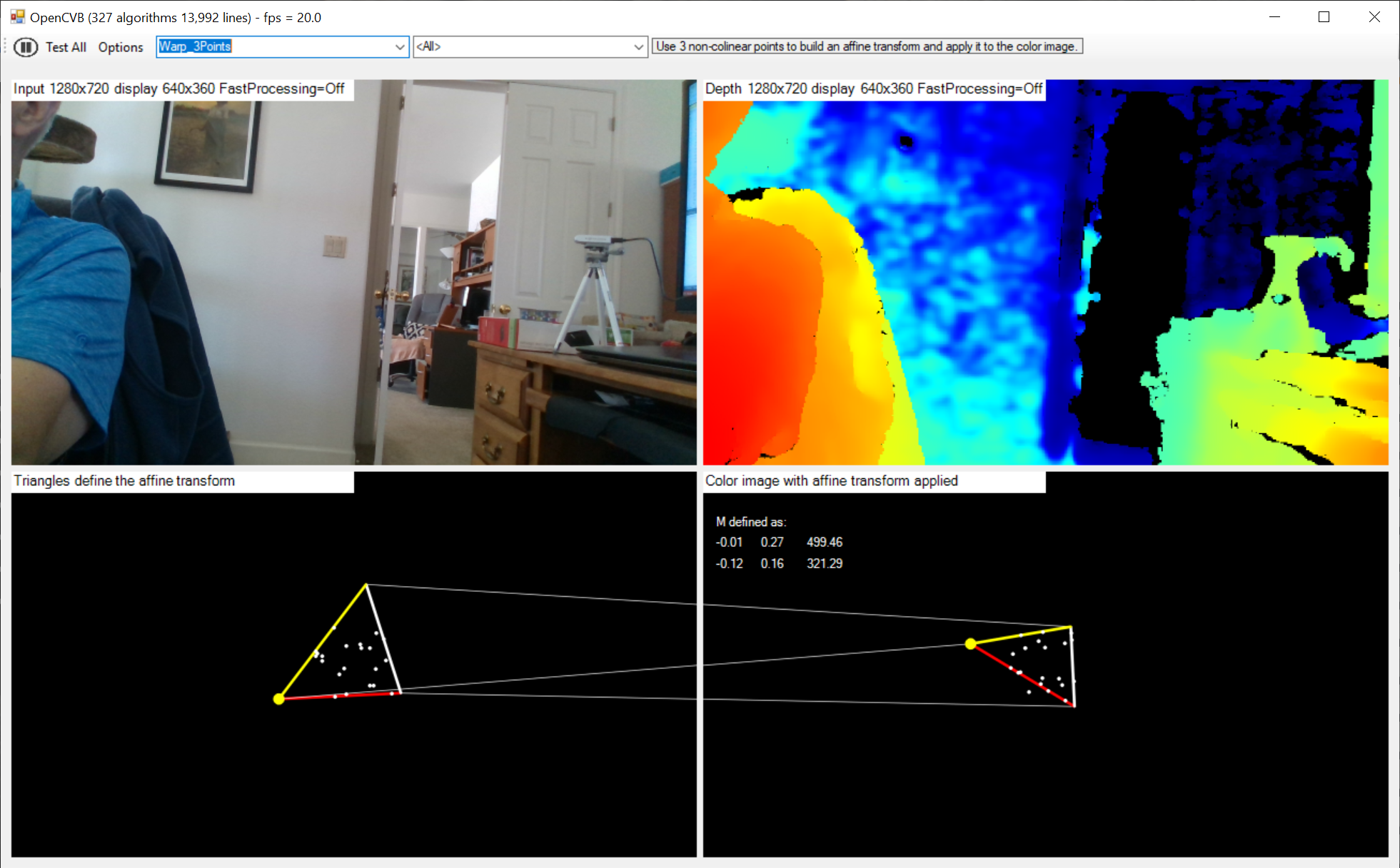Screen dimensions: 1400x868
Task: Minimize the OpenCVB window
Action: tap(1274, 17)
